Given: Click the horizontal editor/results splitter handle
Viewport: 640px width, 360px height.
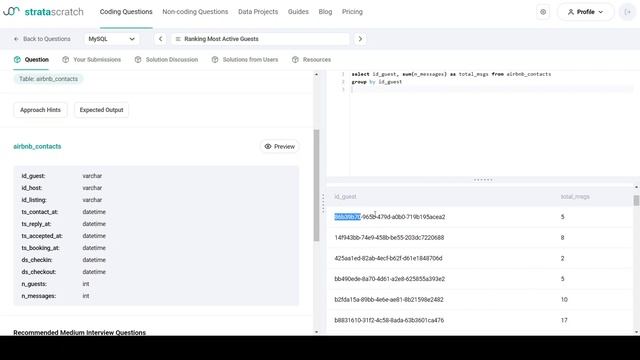Looking at the screenshot, I should click(483, 180).
